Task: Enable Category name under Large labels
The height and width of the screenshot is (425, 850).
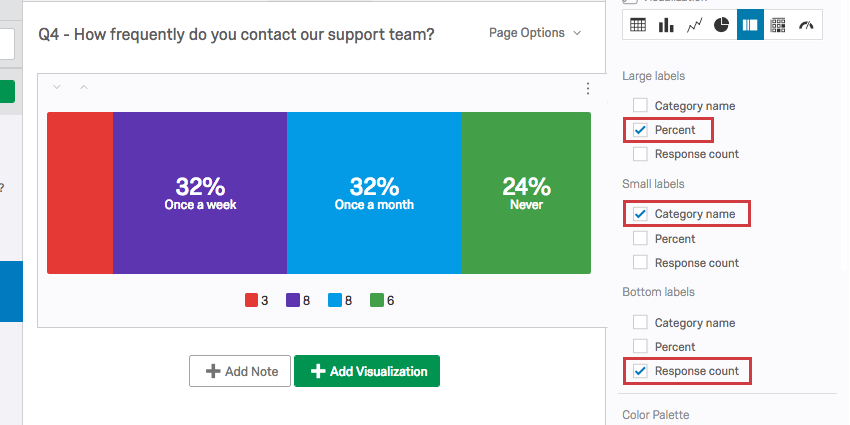Action: pyautogui.click(x=640, y=106)
